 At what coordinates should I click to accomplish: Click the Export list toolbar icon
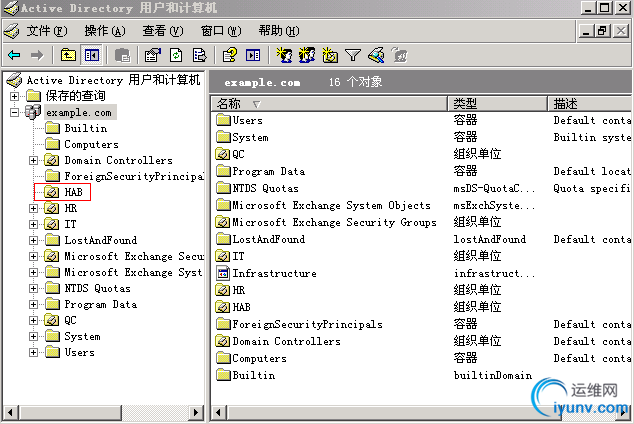(x=199, y=55)
